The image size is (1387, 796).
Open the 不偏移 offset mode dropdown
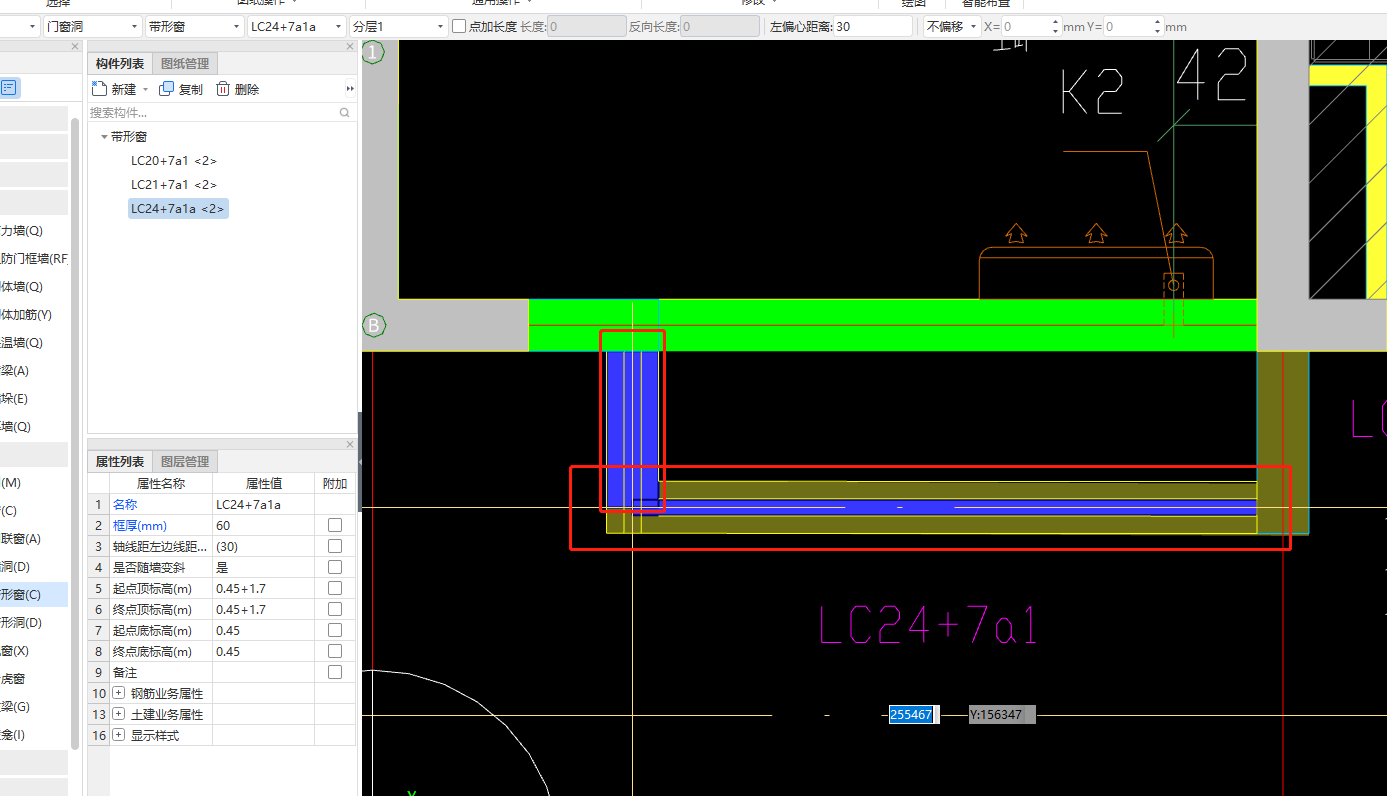(951, 27)
